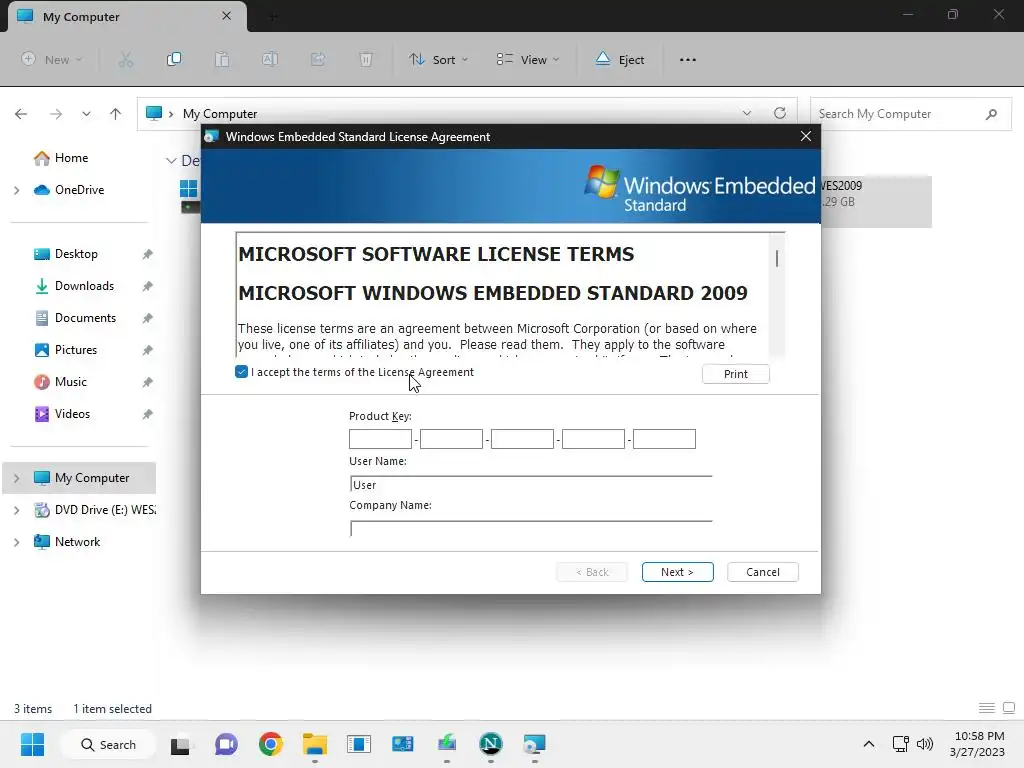The image size is (1024, 768).
Task: Click the third Product Key field
Action: [x=522, y=439]
